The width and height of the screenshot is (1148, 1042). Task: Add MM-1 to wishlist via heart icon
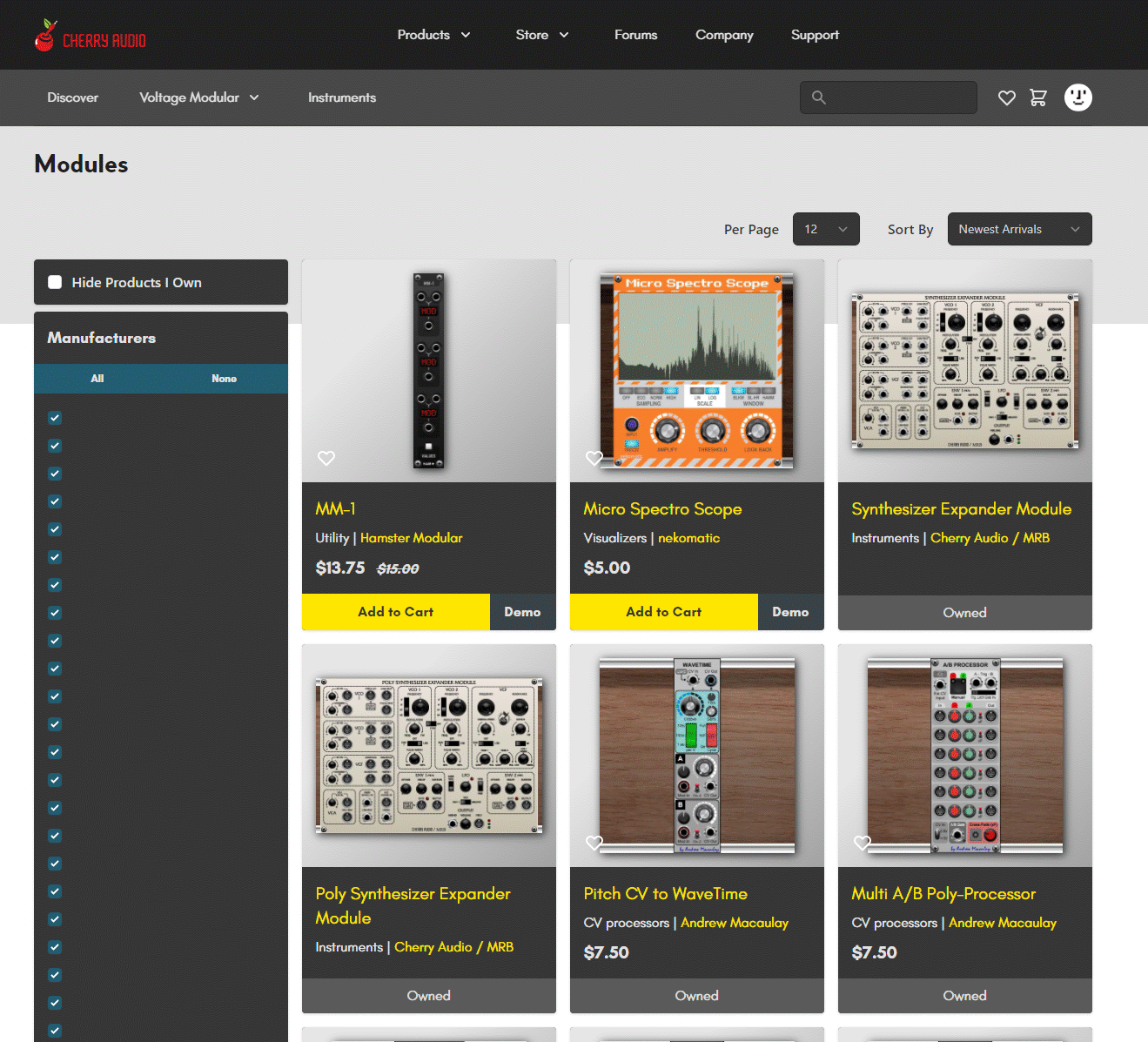[x=326, y=458]
